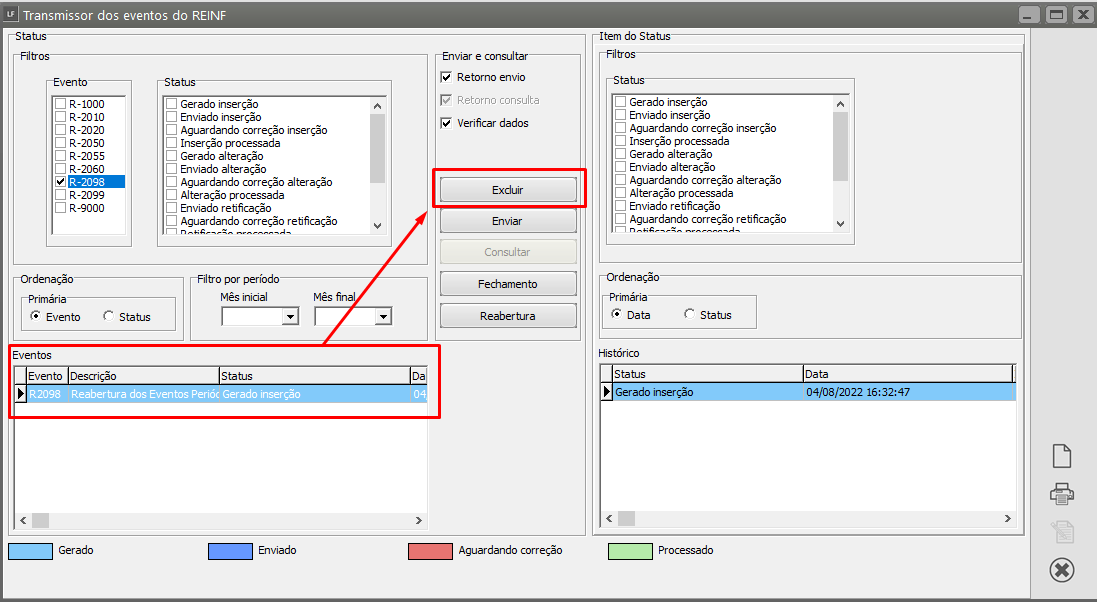Click the grayed-out edit document icon

tap(1062, 531)
